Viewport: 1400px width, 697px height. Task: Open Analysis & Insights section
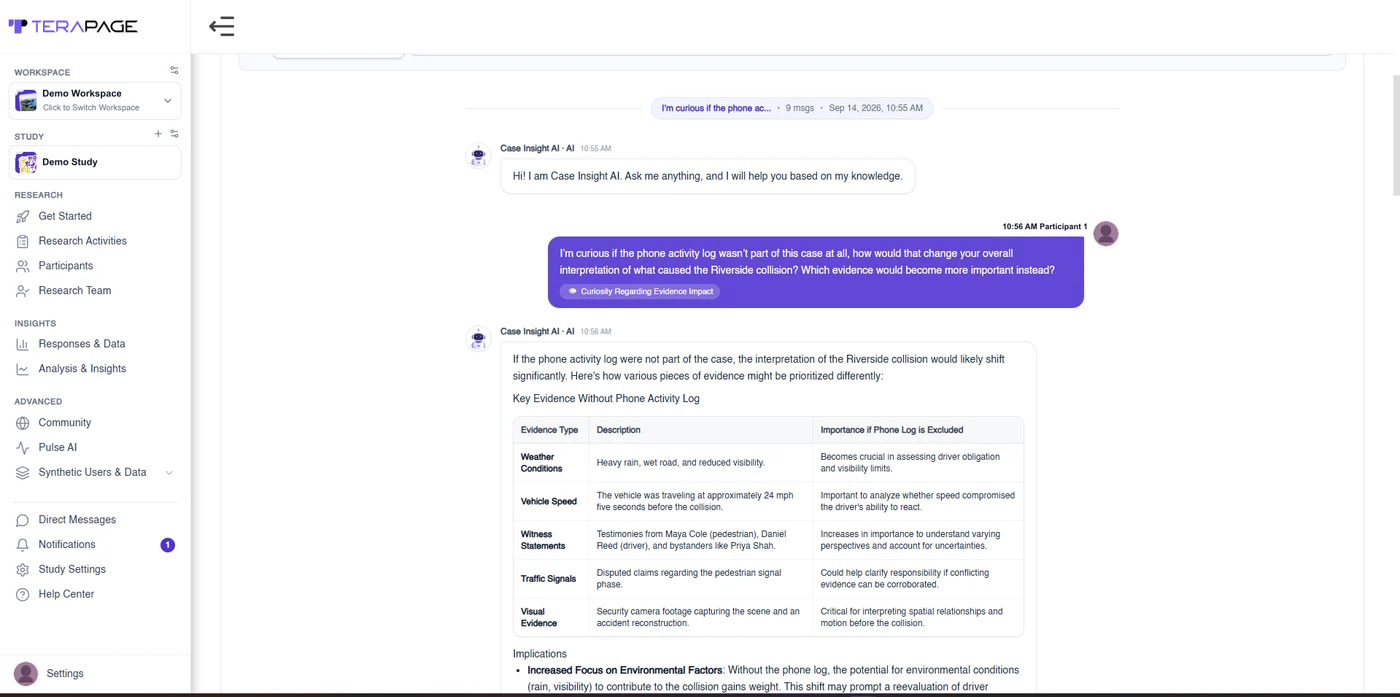[82, 369]
